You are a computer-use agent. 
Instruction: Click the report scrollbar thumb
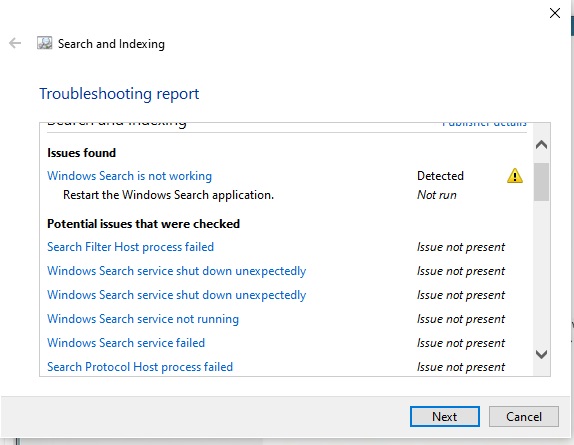click(x=541, y=182)
